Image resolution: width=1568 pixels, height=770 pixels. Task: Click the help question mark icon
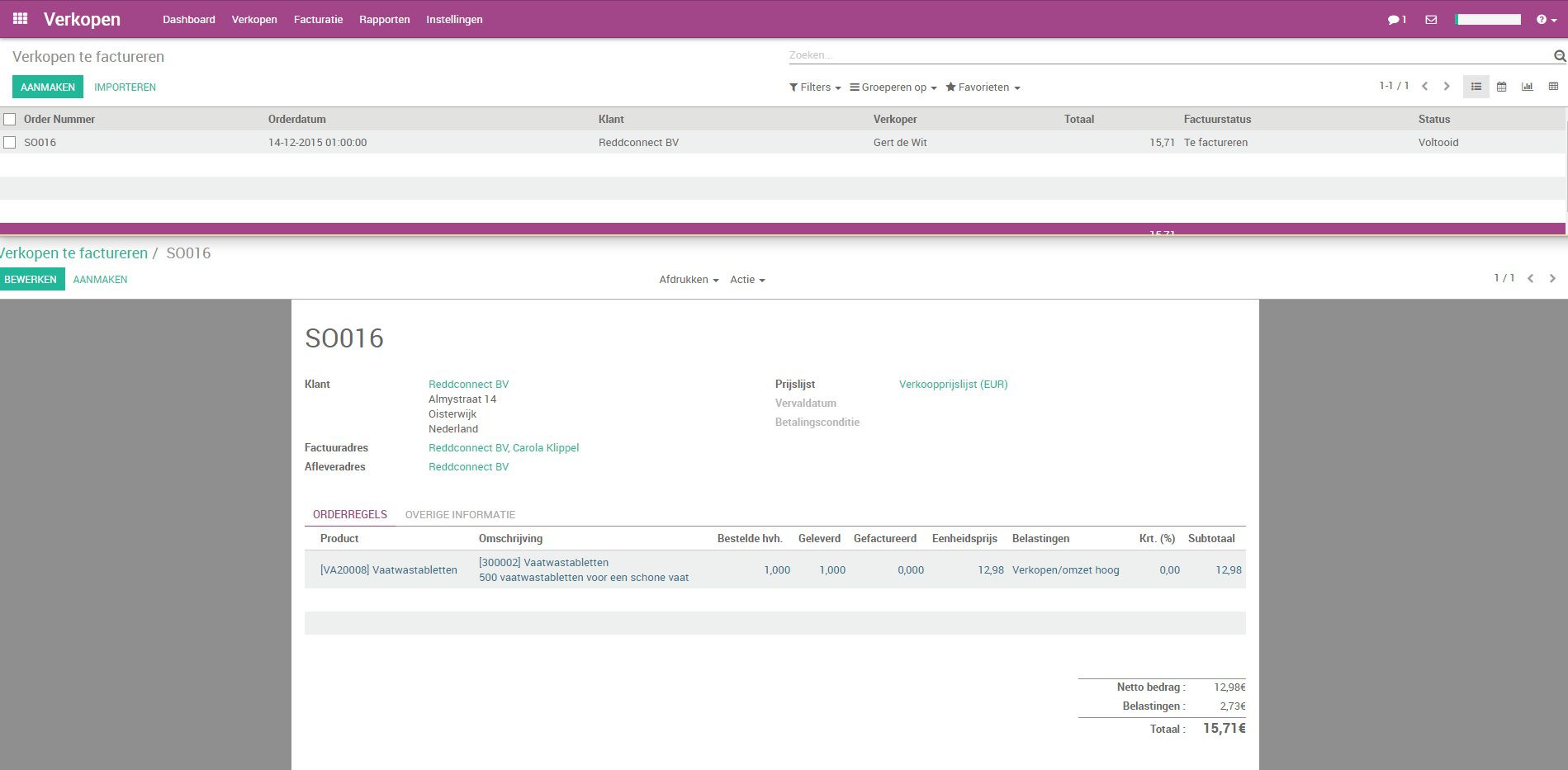click(1541, 20)
